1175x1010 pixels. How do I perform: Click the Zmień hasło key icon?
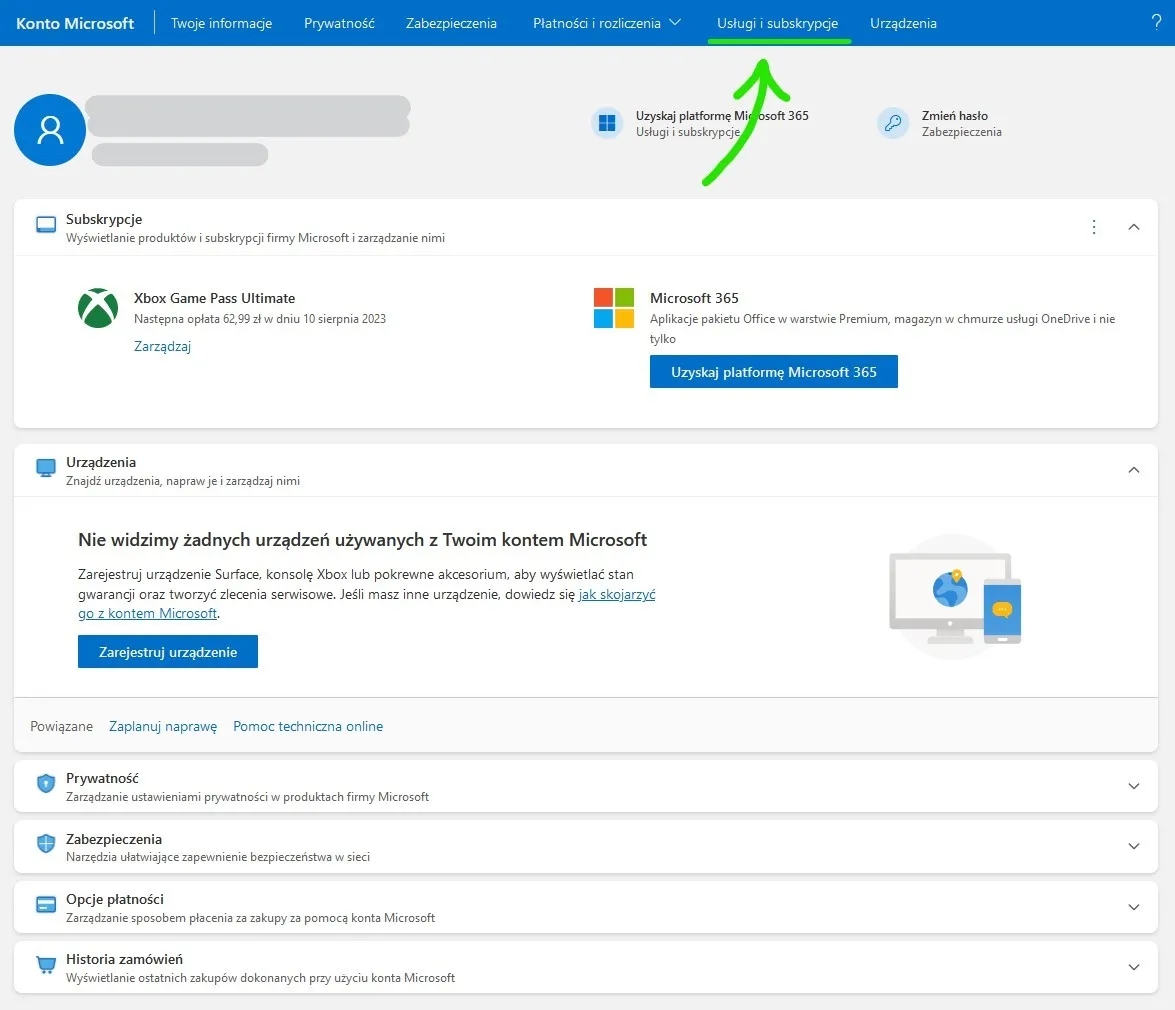[x=892, y=123]
